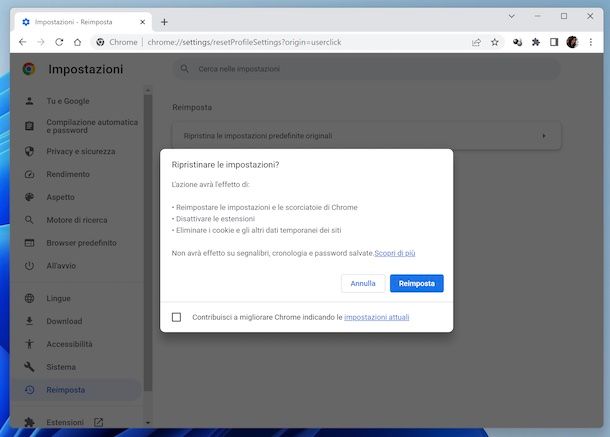
Task: Click the Reimposta confirm button
Action: [416, 283]
